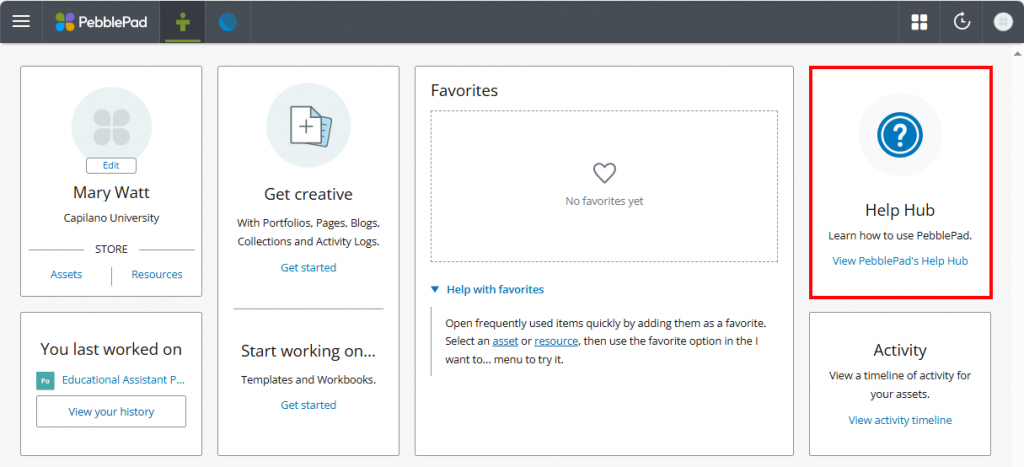Click the Favorites heading

(x=464, y=90)
